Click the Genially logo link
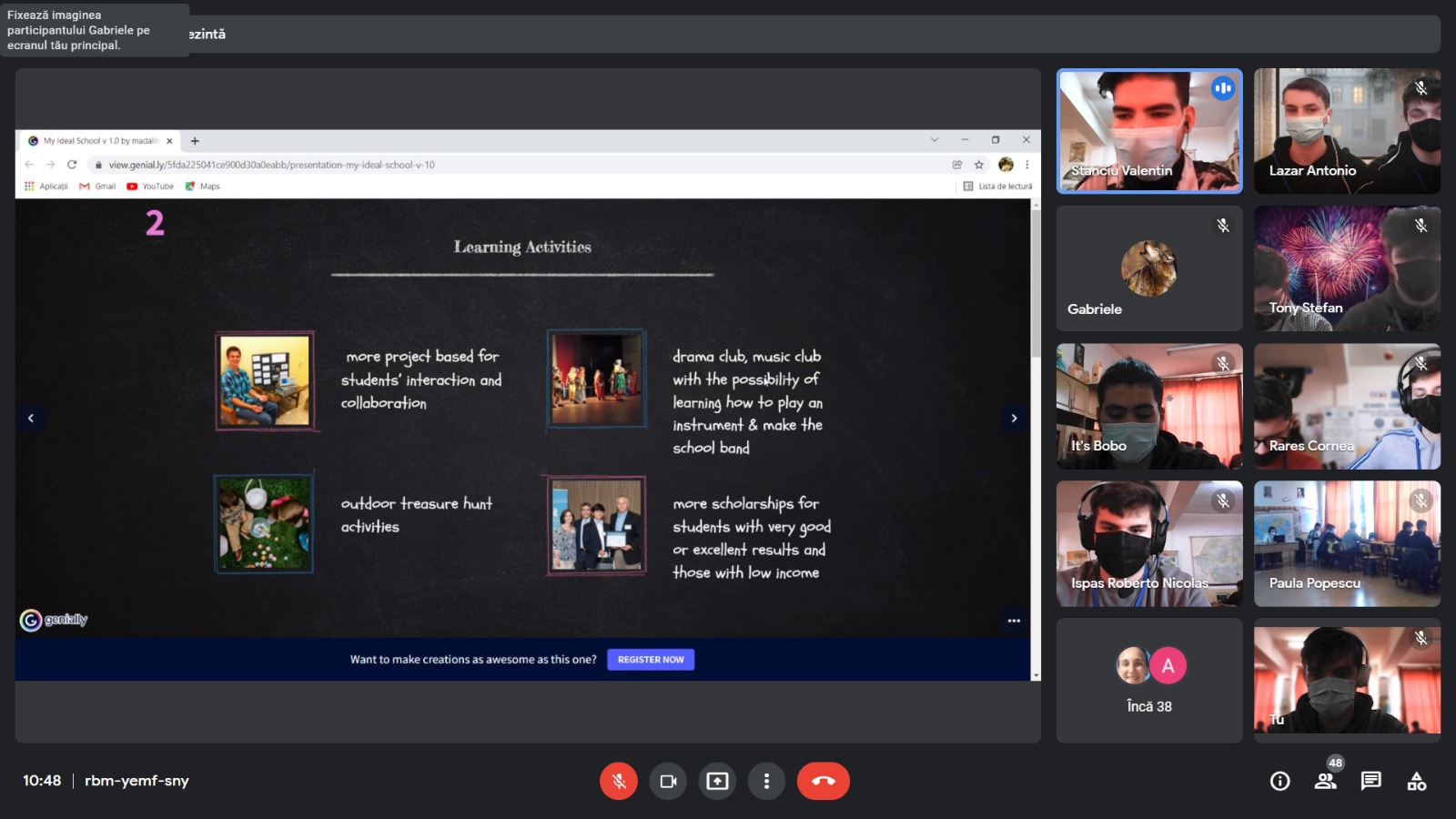The width and height of the screenshot is (1456, 819). tap(54, 620)
